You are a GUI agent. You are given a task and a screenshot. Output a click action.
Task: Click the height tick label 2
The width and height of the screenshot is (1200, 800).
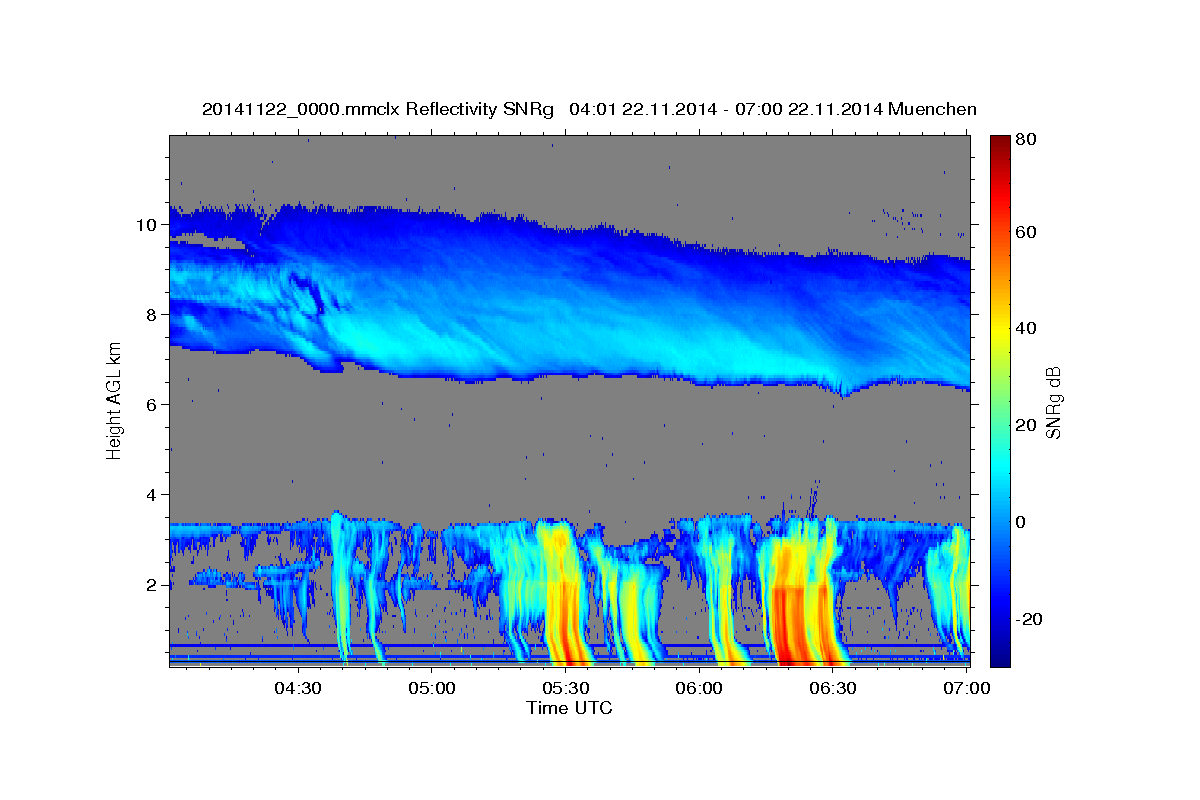153,585
